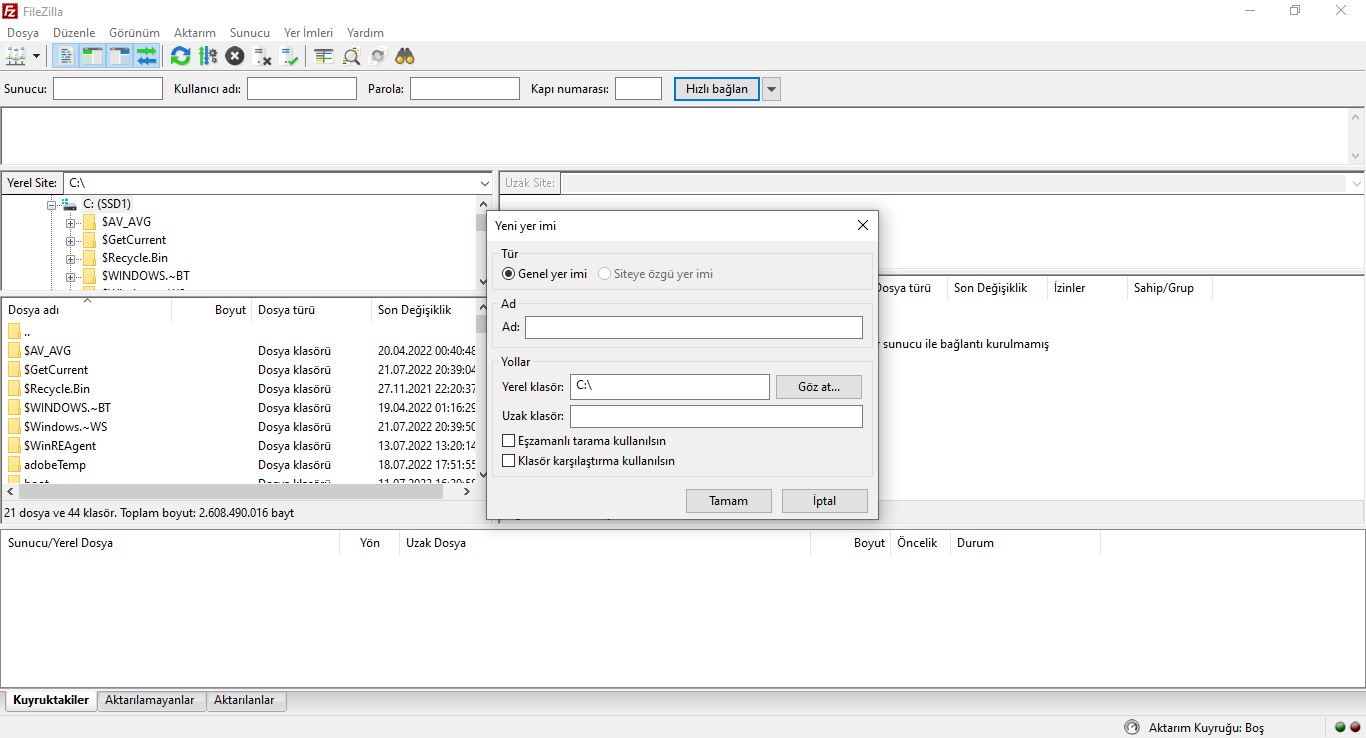Click the disconnect from server icon

click(263, 56)
